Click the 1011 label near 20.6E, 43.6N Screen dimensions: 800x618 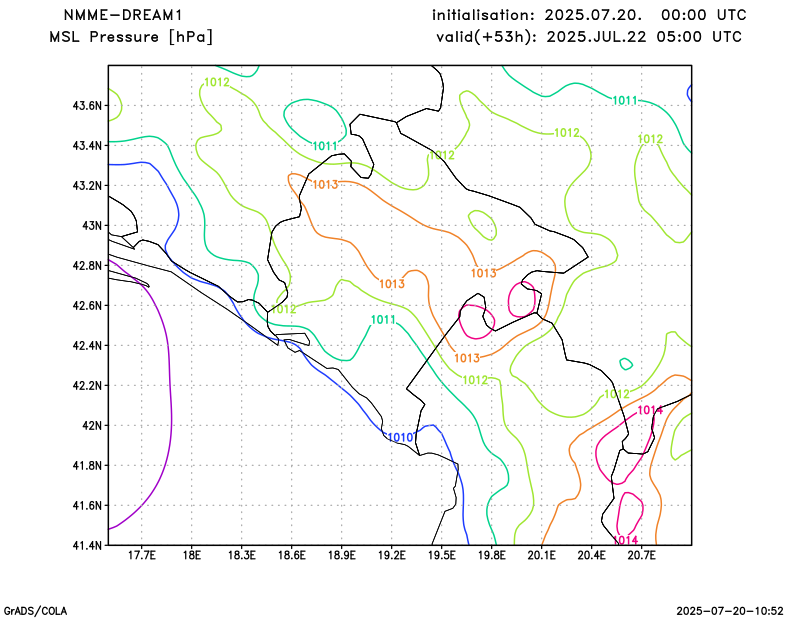point(625,101)
